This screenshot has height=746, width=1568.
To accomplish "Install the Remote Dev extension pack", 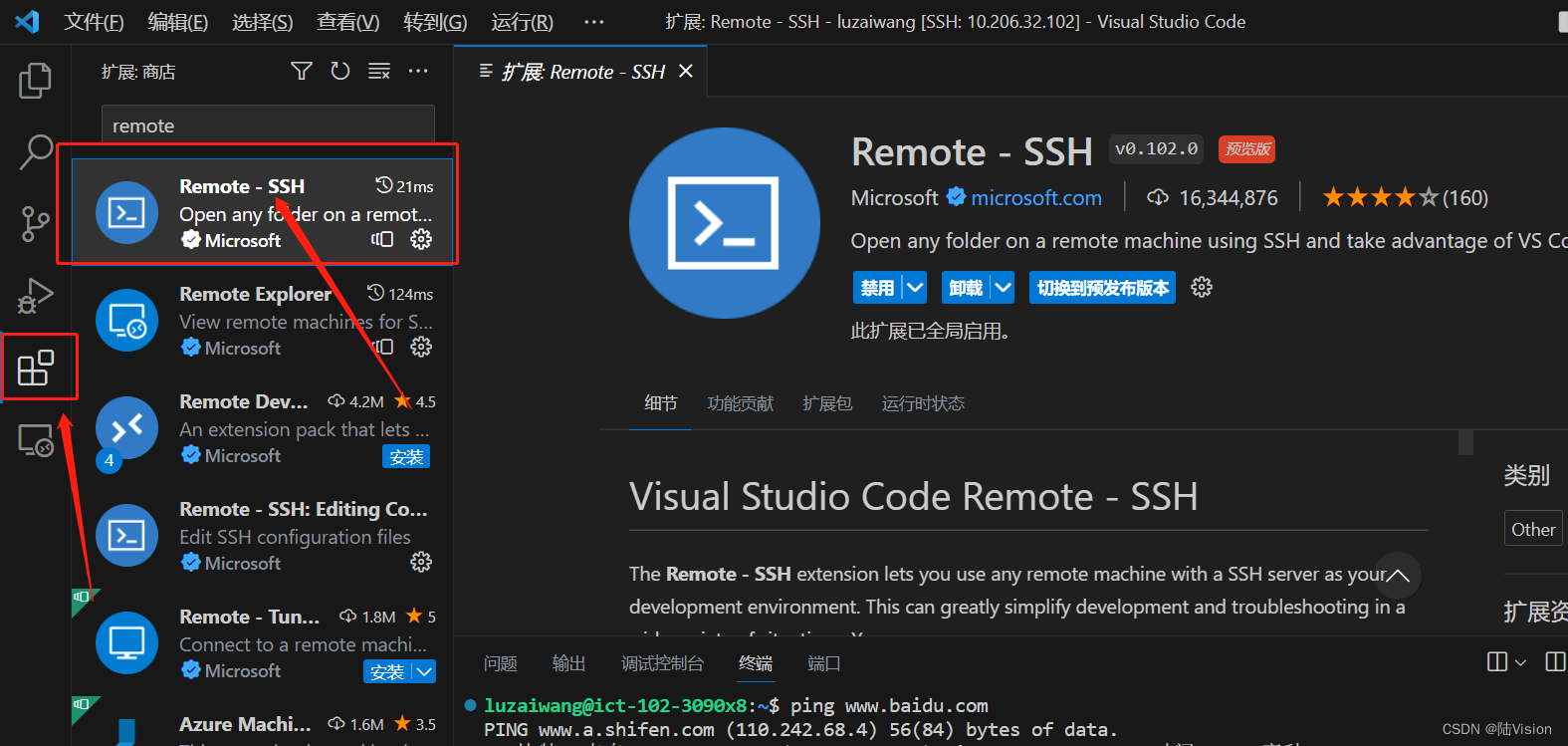I will click(x=406, y=457).
